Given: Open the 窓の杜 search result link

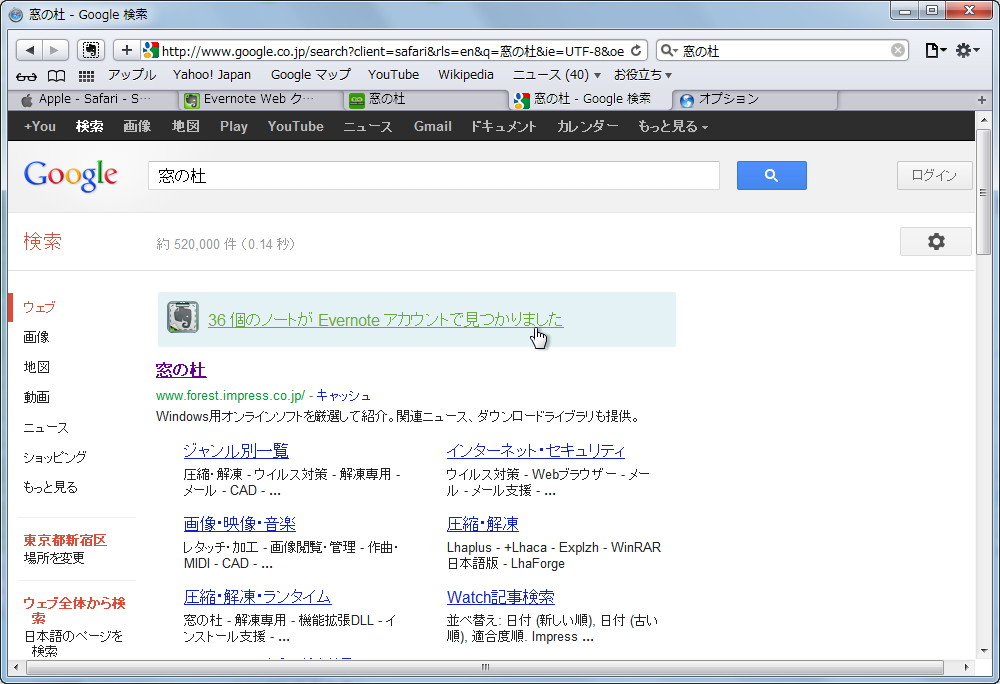Looking at the screenshot, I should [x=180, y=370].
